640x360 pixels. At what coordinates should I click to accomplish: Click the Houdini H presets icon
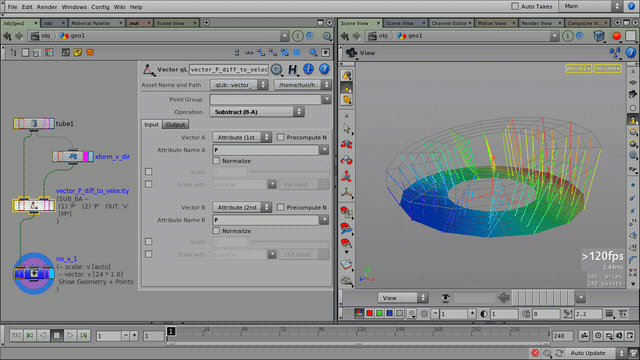click(x=292, y=69)
